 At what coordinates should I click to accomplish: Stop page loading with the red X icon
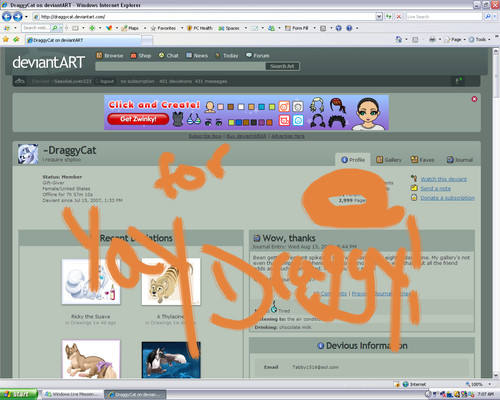[x=399, y=16]
